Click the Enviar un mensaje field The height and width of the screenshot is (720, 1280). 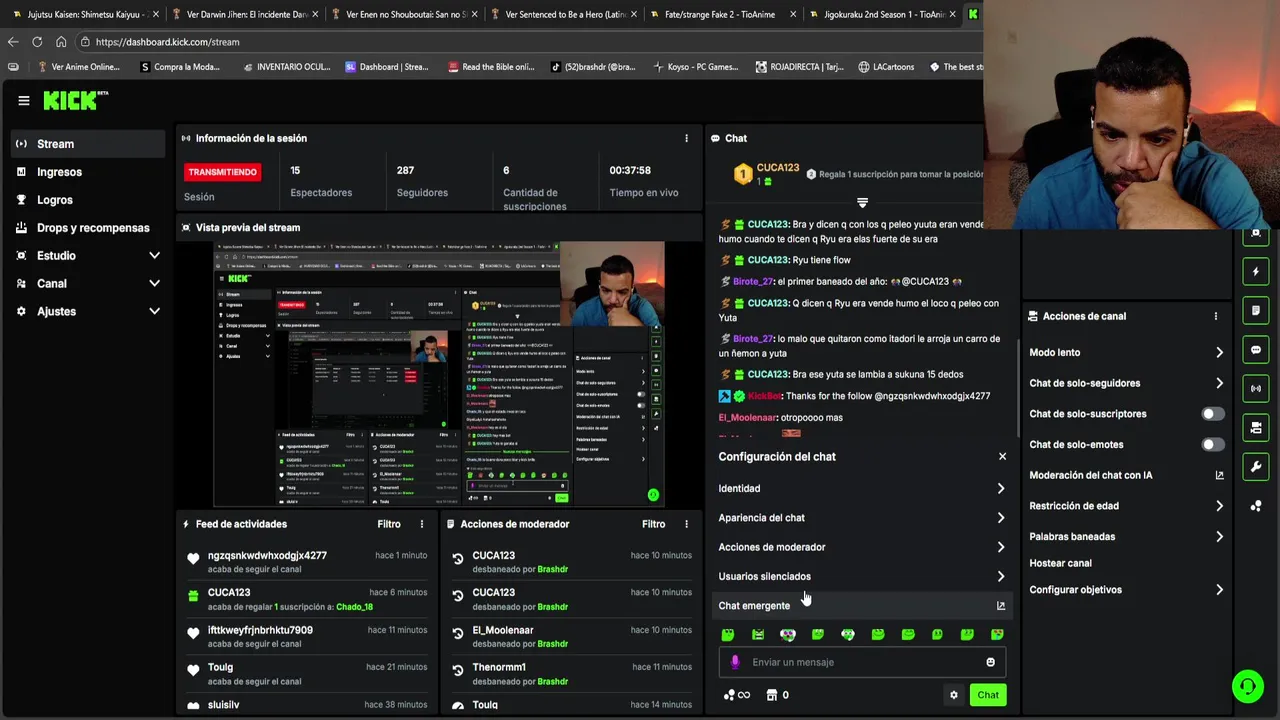[x=862, y=662]
